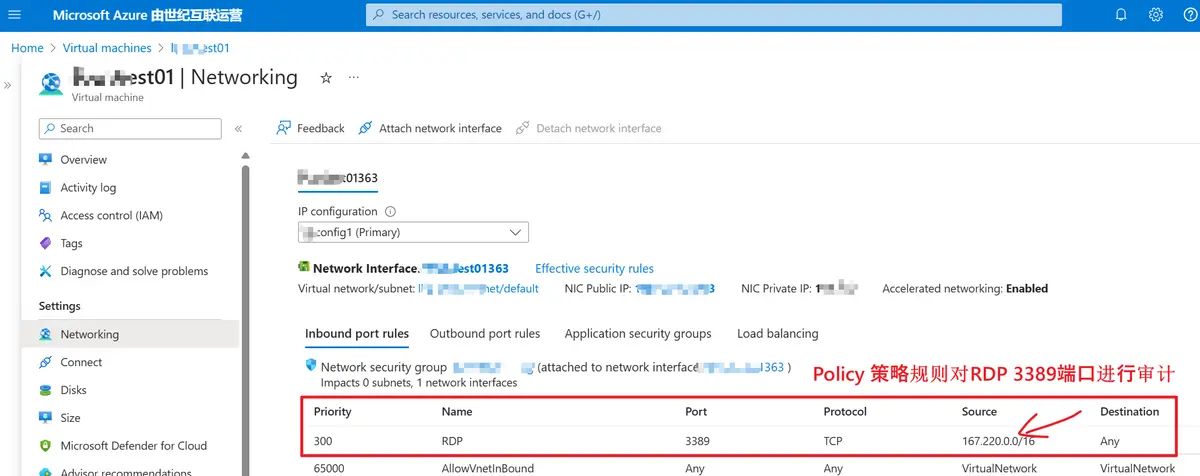Open the help question mark icon

coord(1190,15)
